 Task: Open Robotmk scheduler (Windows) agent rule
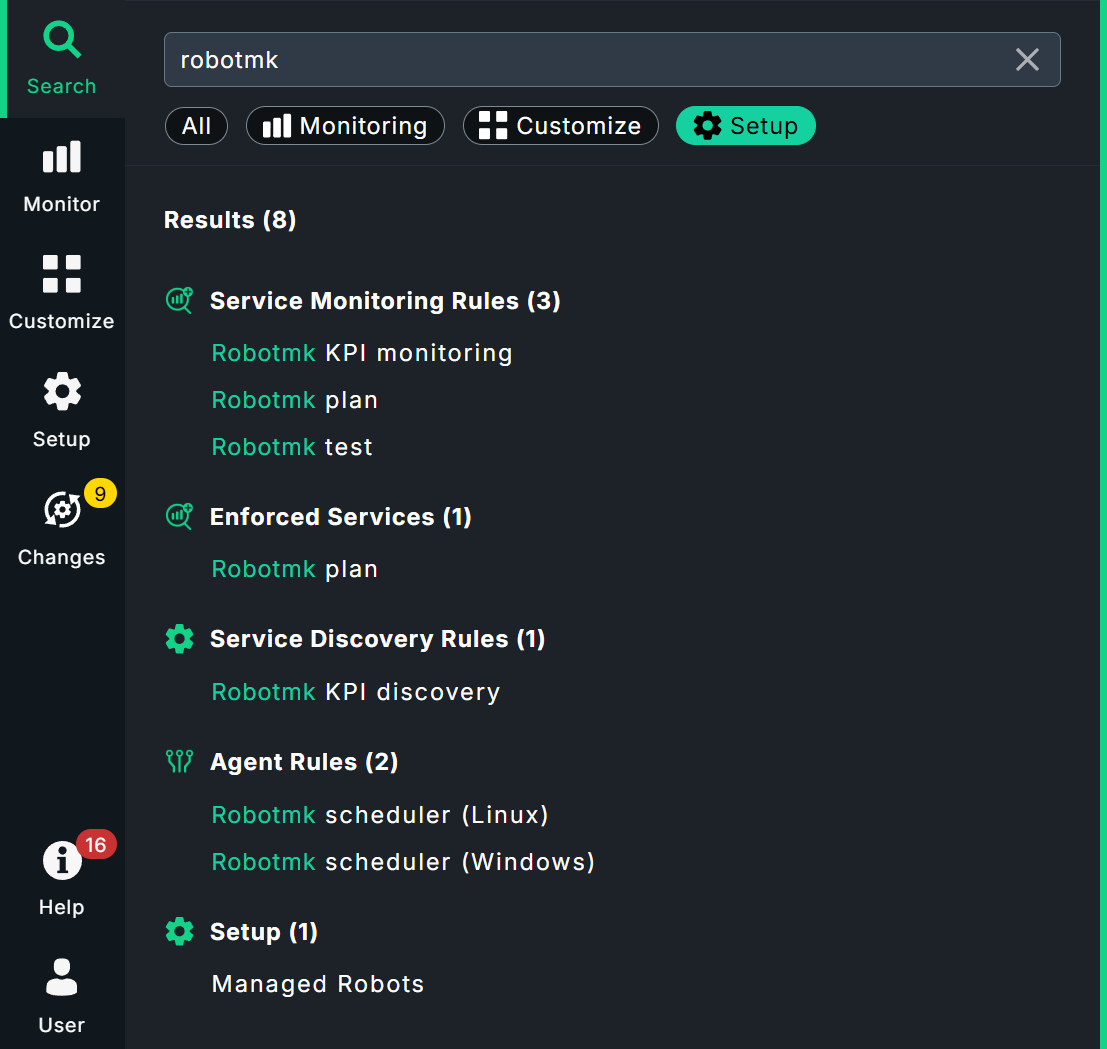(403, 861)
